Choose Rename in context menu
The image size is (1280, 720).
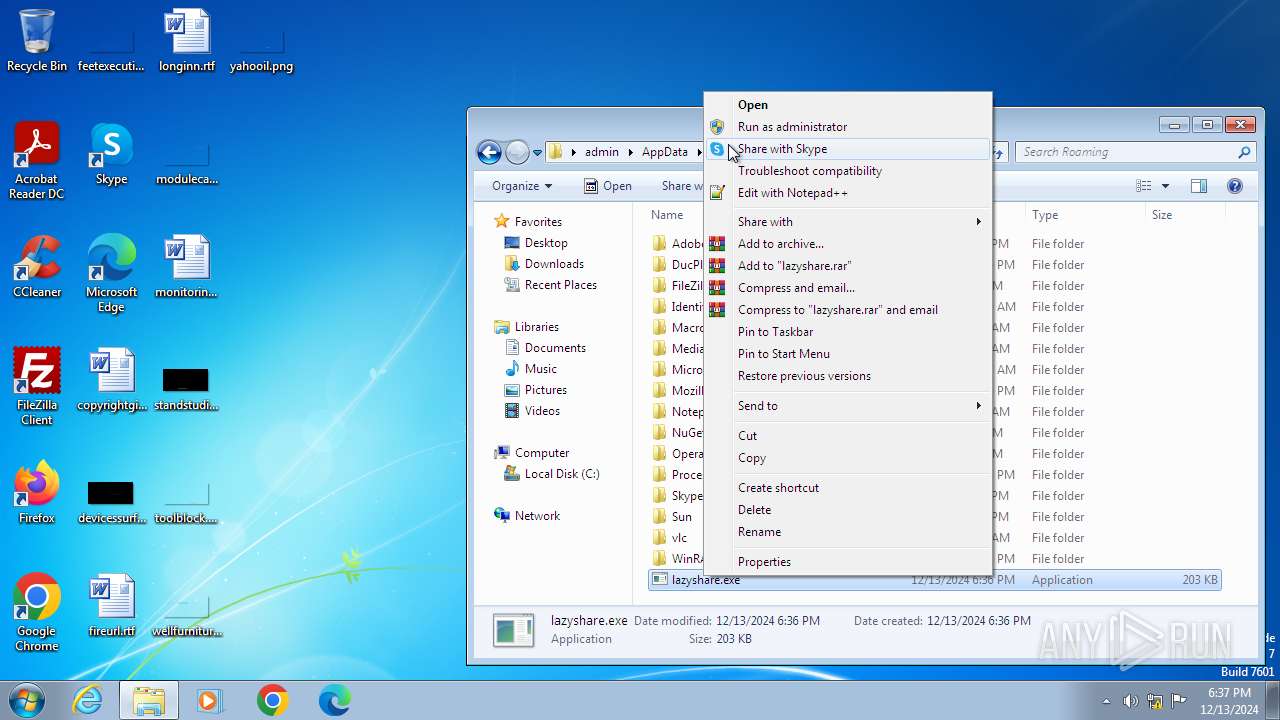(848, 532)
